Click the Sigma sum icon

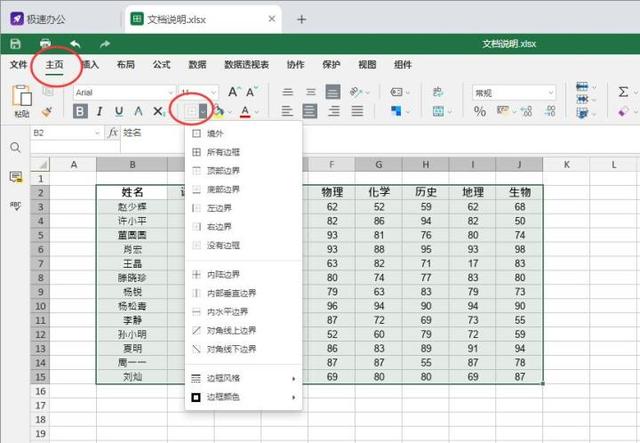pos(623,92)
